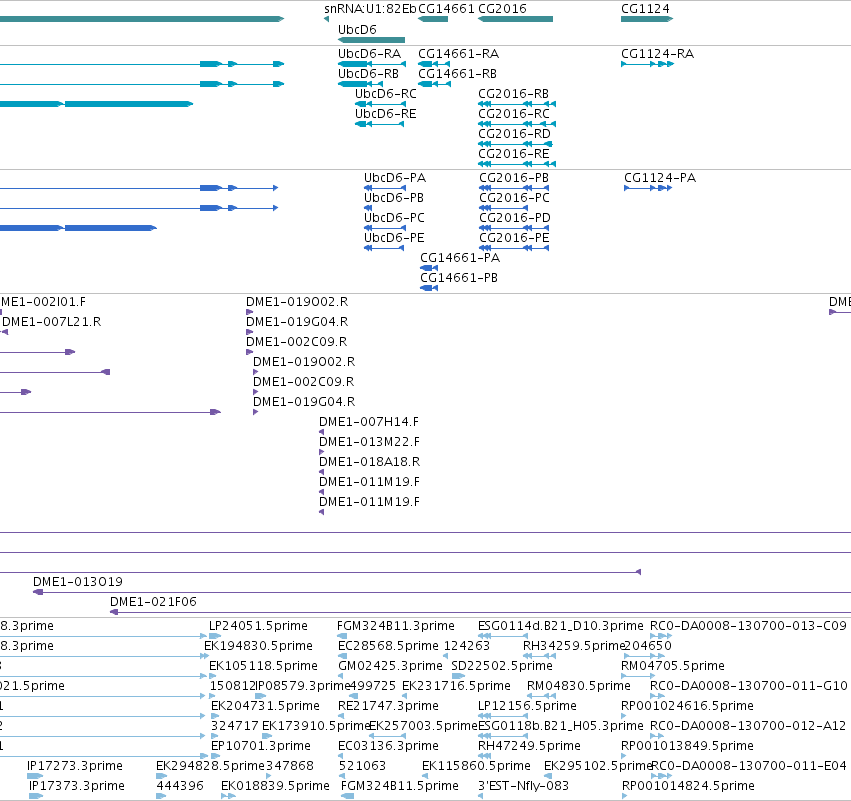Screen dimensions: 851x801
Task: Select EST IP17273.3prime
Action: pyautogui.click(x=35, y=777)
